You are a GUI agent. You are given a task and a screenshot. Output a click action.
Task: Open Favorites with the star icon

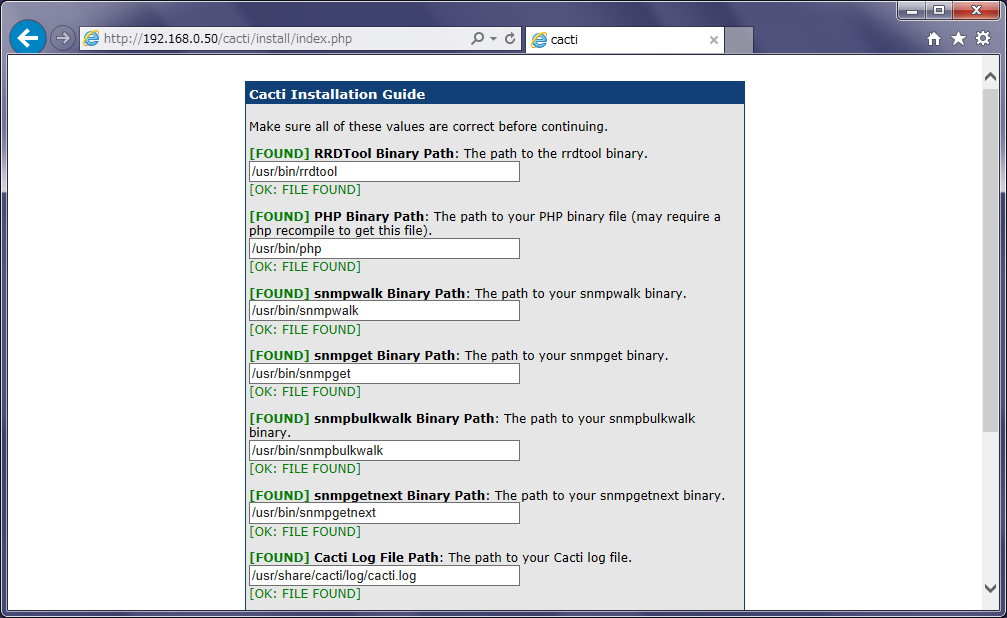tap(958, 39)
